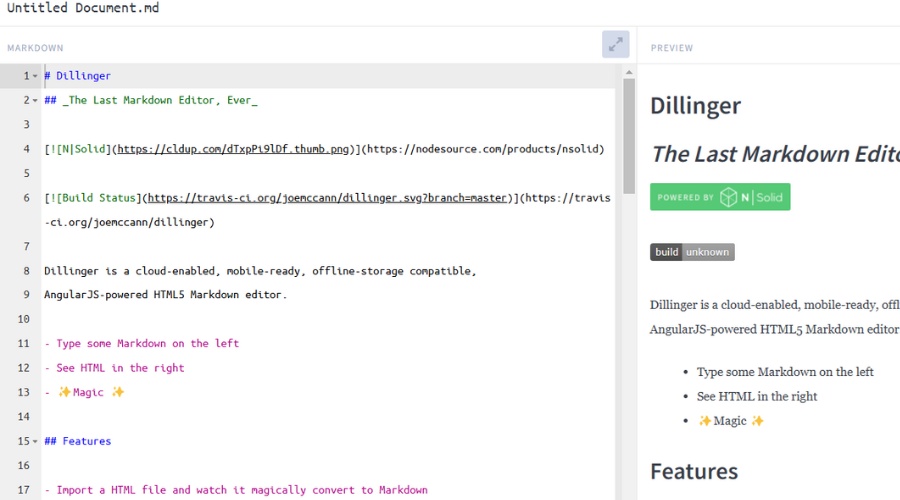Select the MARKDOWN panel header

pyautogui.click(x=35, y=48)
